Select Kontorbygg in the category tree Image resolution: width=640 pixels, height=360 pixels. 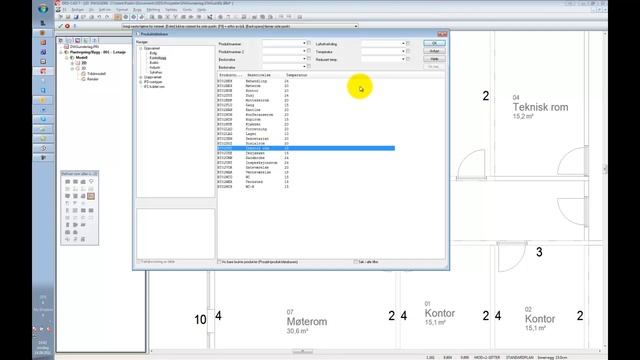(158, 58)
